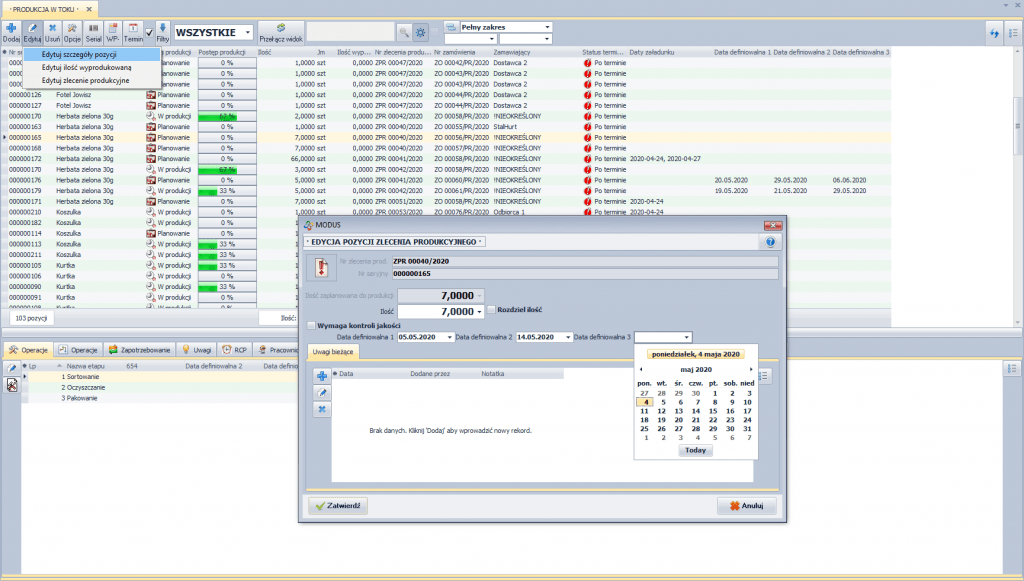Click the 33% progress bar of row 000000113
Screen dimensions: 1024x581
[227, 244]
